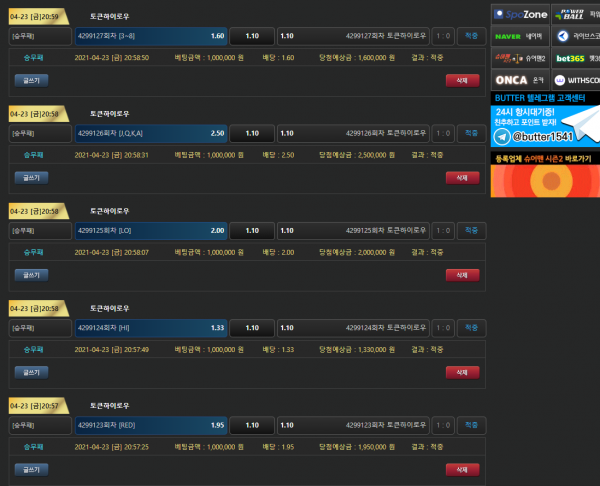Click 04-23 20:57 date tab

35,405
